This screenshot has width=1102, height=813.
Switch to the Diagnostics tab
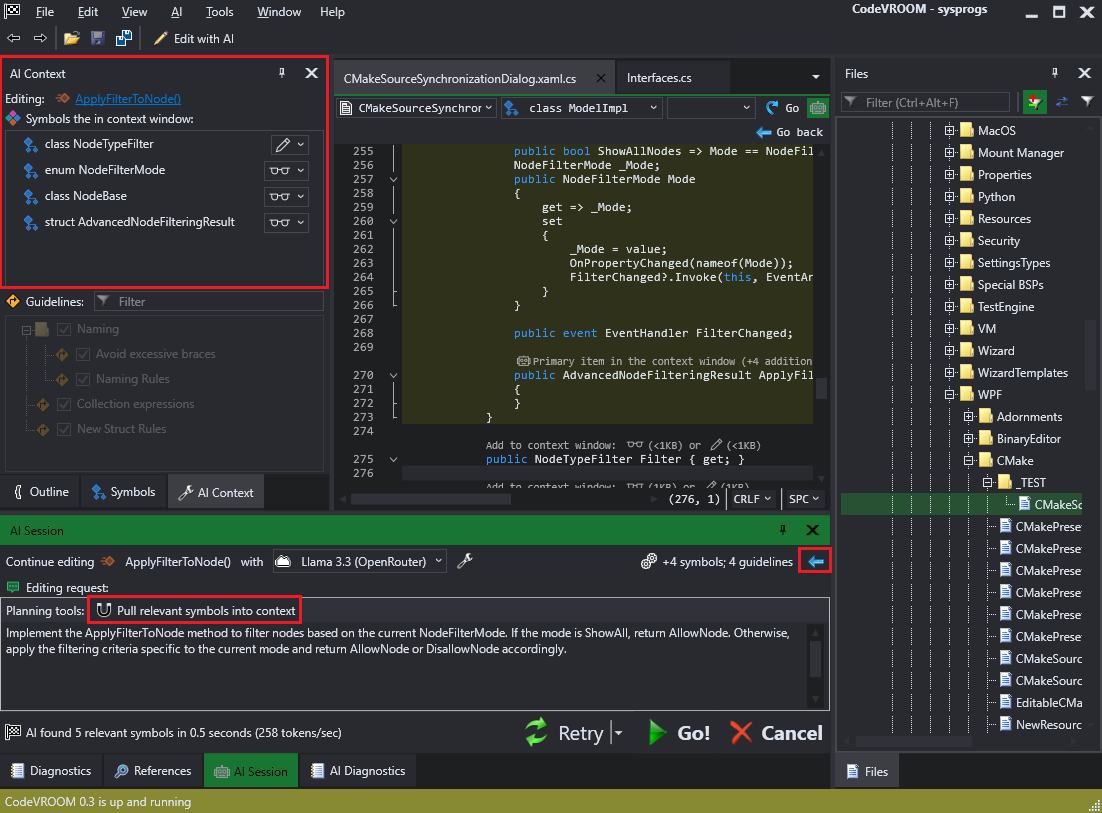click(51, 771)
